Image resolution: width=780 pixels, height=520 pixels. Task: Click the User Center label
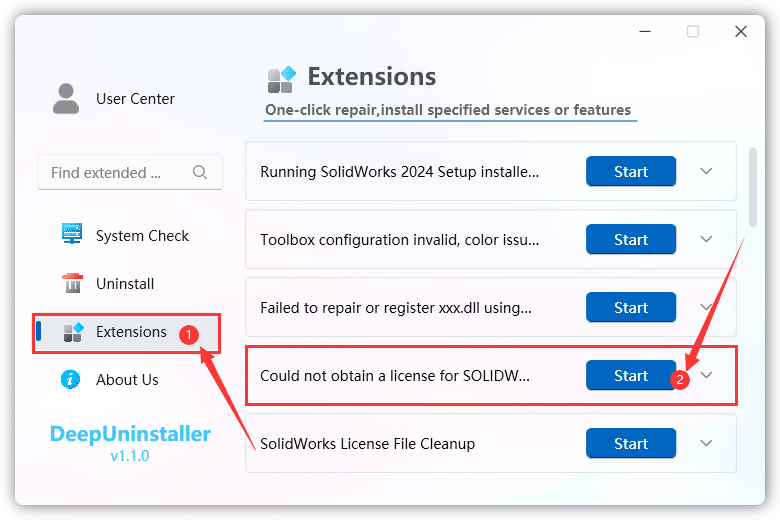[x=135, y=99]
